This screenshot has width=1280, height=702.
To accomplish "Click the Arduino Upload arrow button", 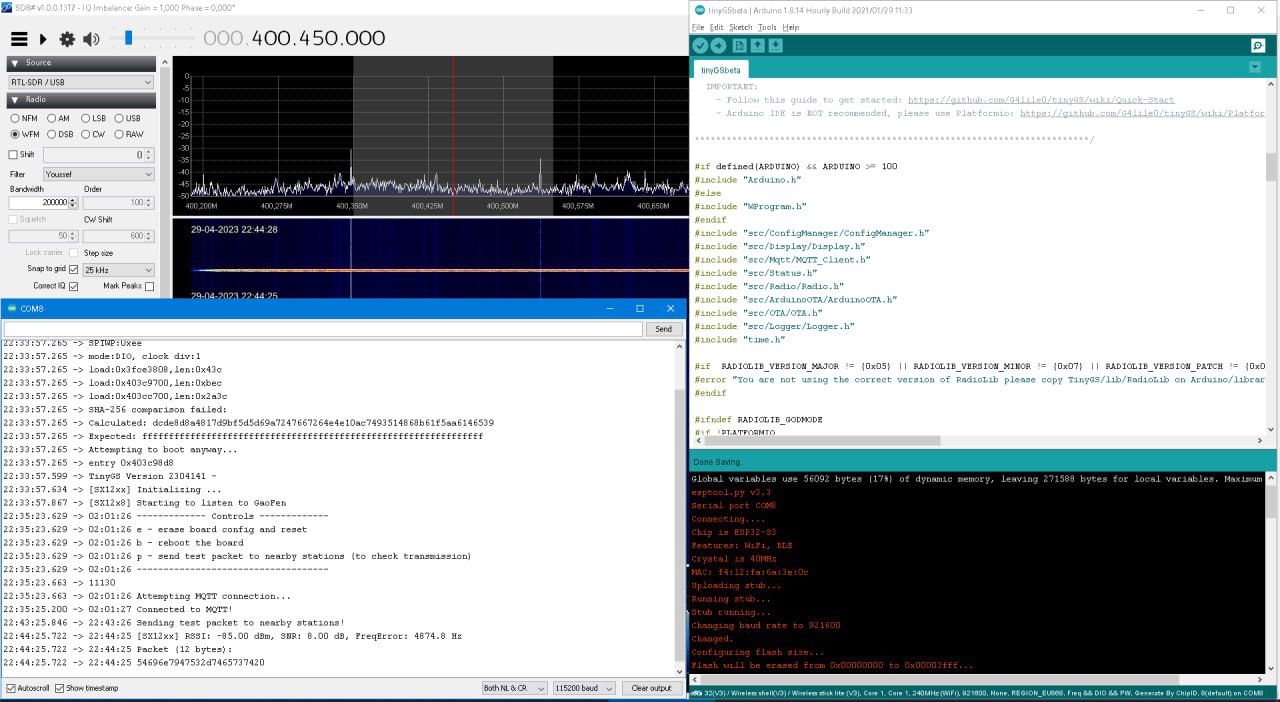I will pos(718,46).
